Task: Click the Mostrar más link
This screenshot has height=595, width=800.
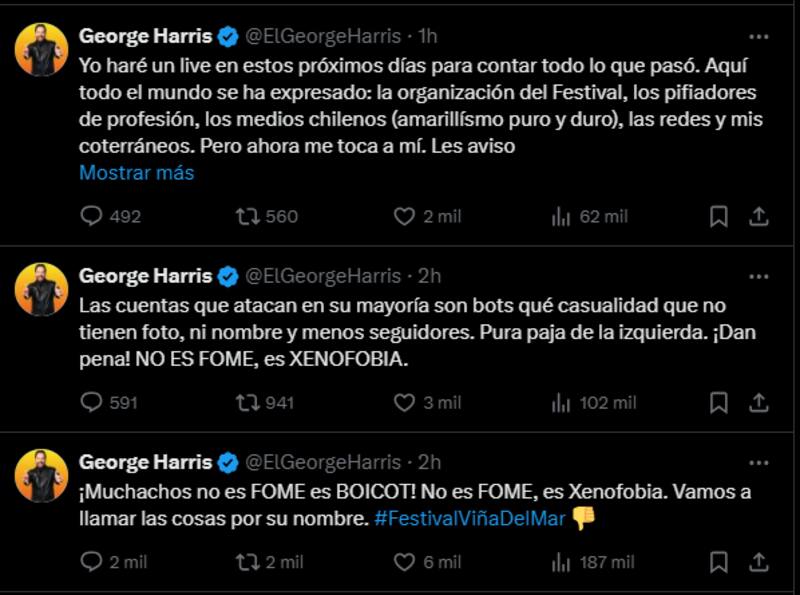Action: (137, 172)
